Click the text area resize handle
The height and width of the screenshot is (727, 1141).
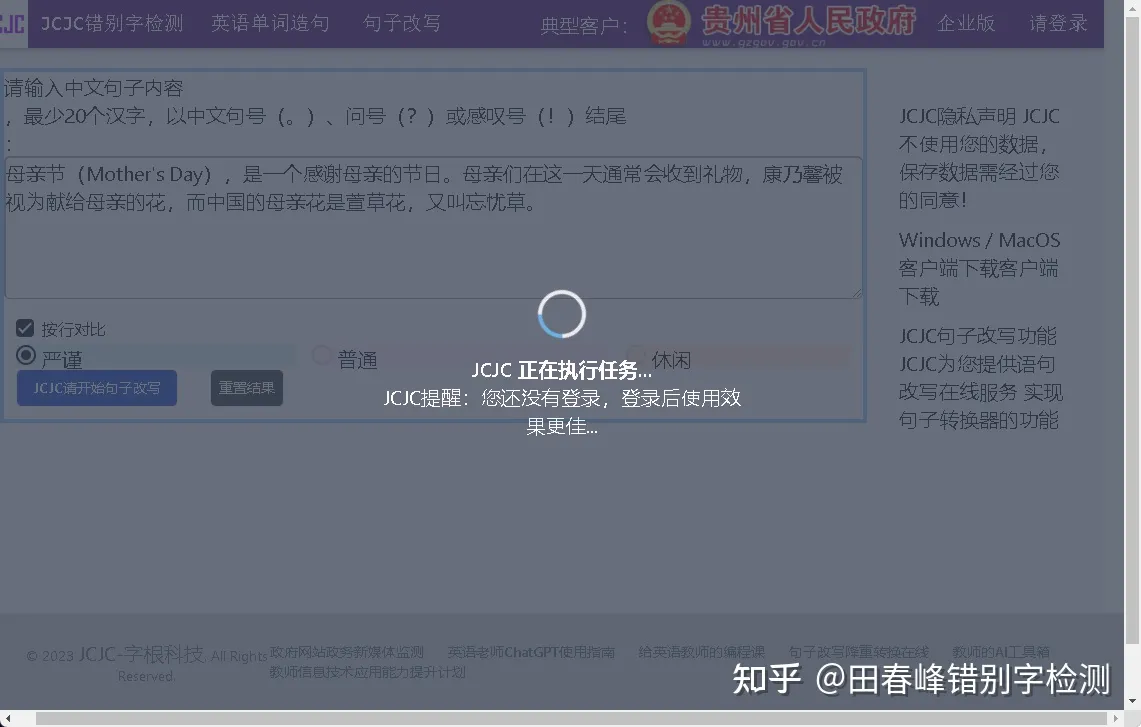[x=857, y=293]
